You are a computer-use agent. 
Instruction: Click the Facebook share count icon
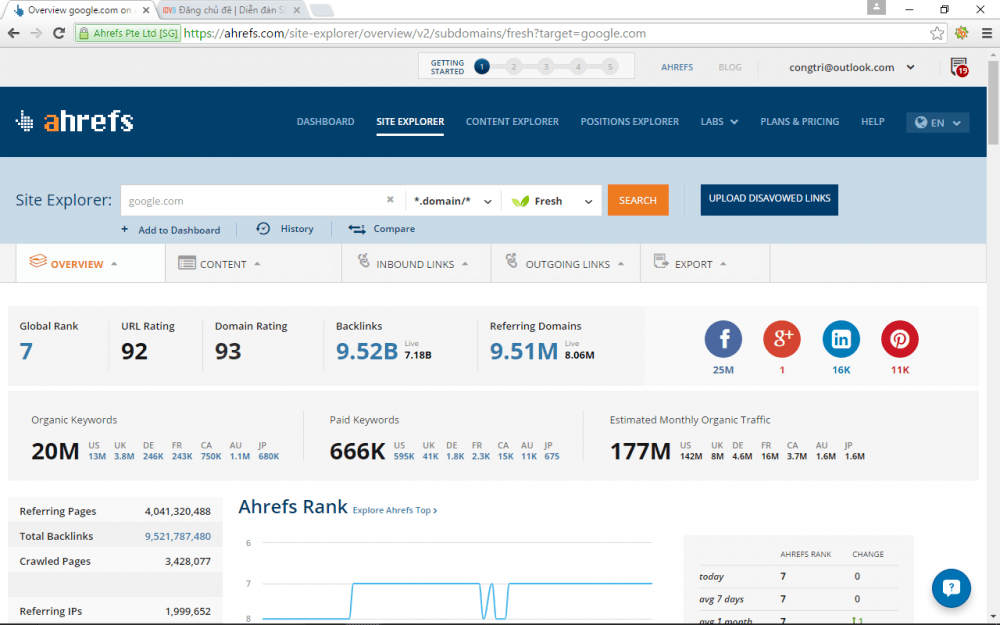click(723, 339)
